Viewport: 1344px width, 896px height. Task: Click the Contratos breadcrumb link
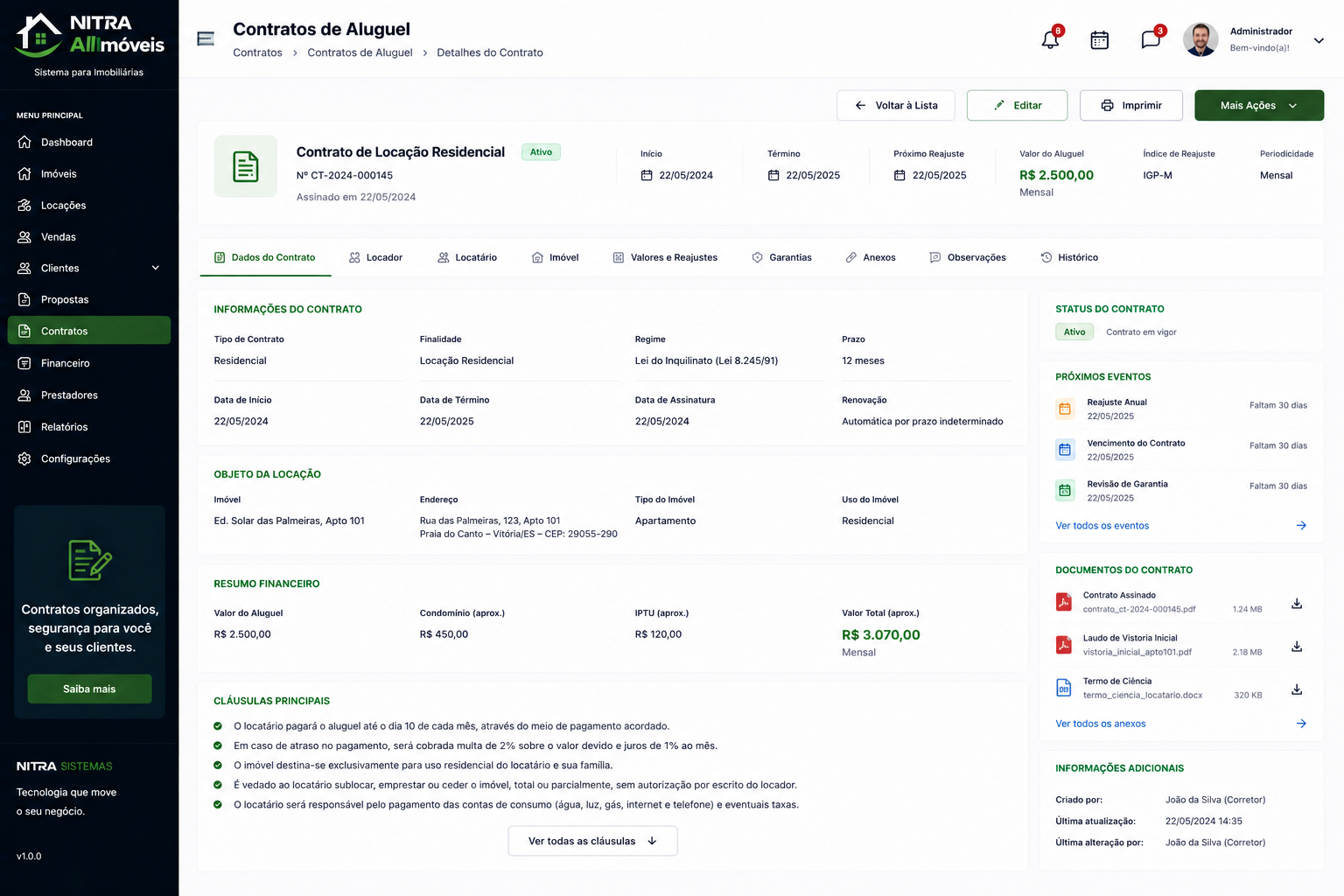[257, 52]
